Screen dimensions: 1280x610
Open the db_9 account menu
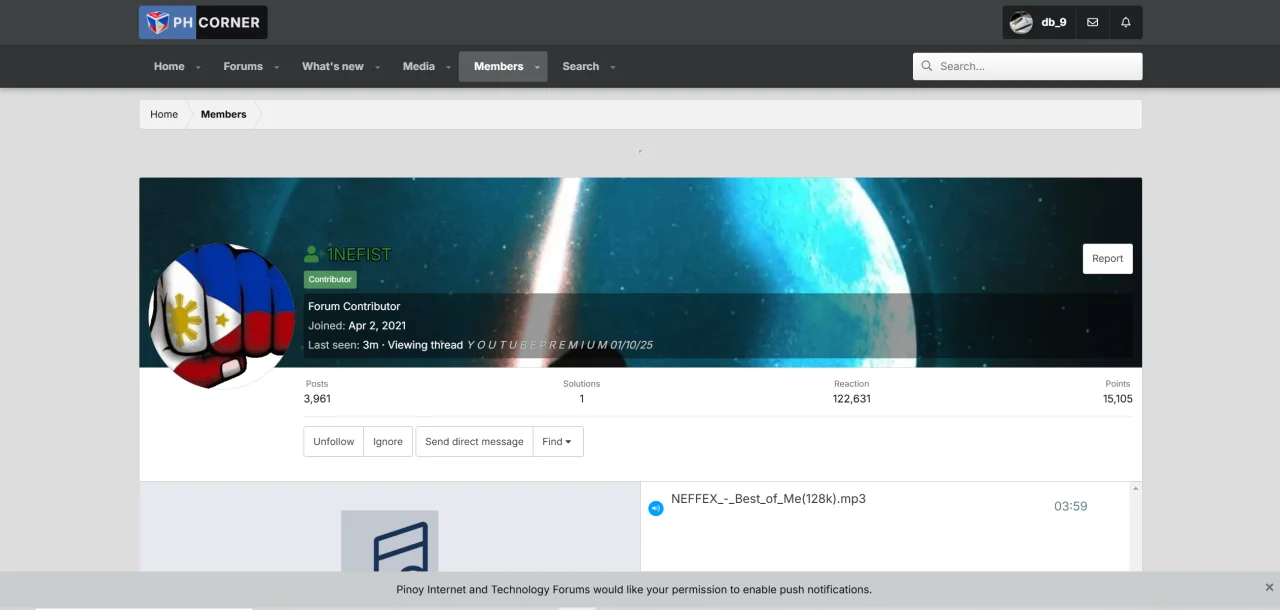(x=1039, y=22)
